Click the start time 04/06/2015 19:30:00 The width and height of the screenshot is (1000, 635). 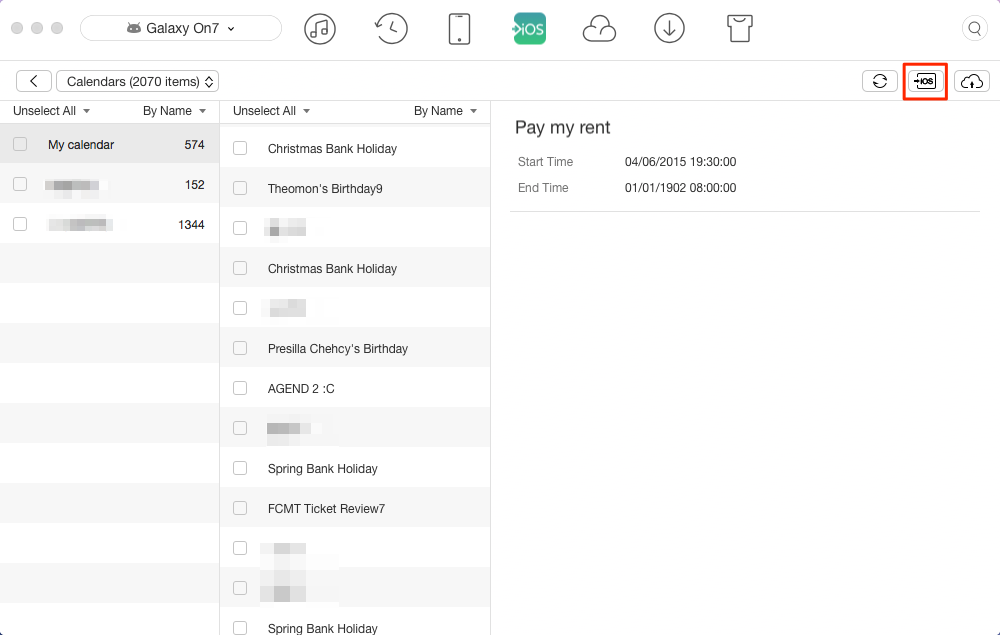[680, 162]
